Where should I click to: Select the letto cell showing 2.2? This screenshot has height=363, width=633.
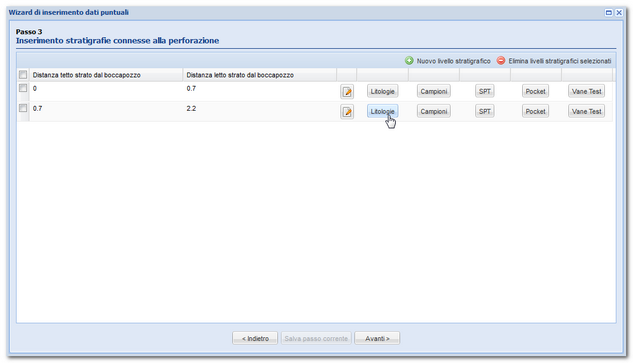(260, 111)
